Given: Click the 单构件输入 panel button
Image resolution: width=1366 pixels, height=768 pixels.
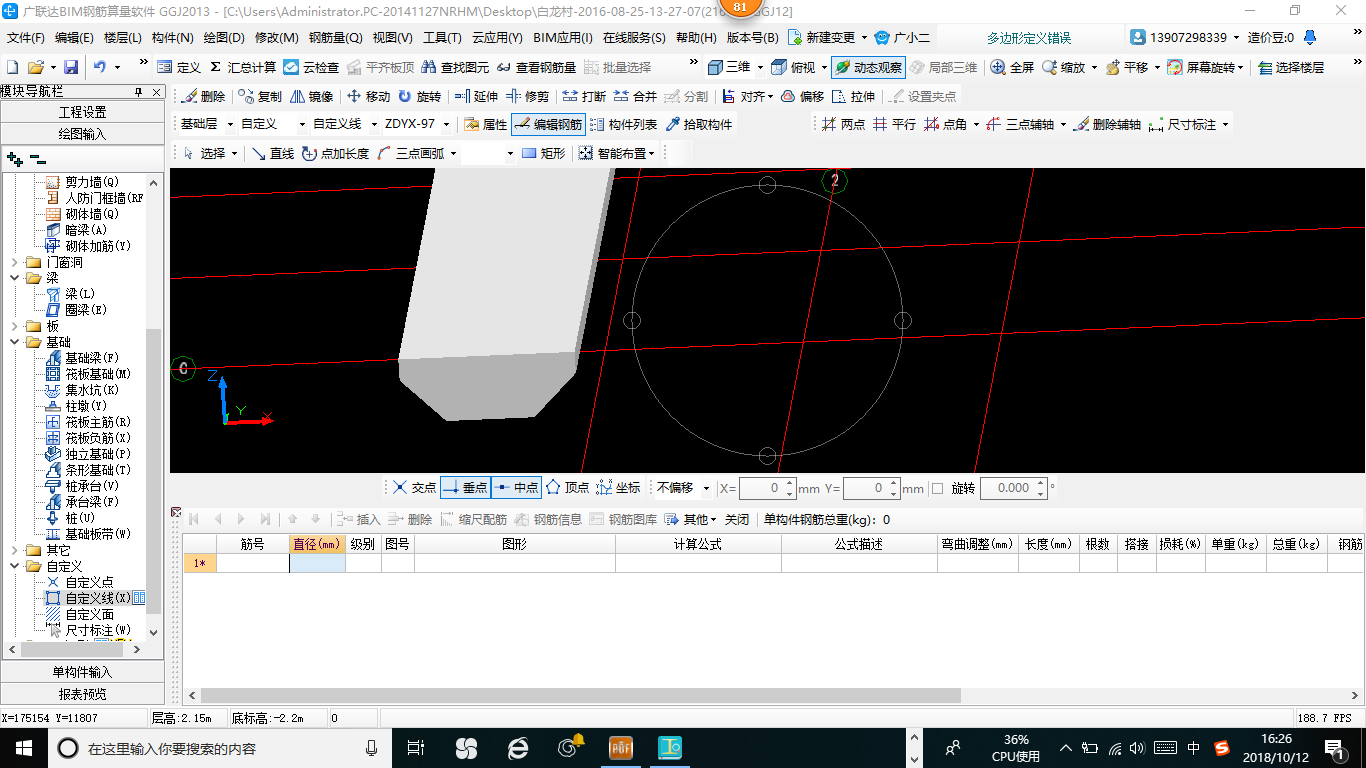Looking at the screenshot, I should click(82, 672).
